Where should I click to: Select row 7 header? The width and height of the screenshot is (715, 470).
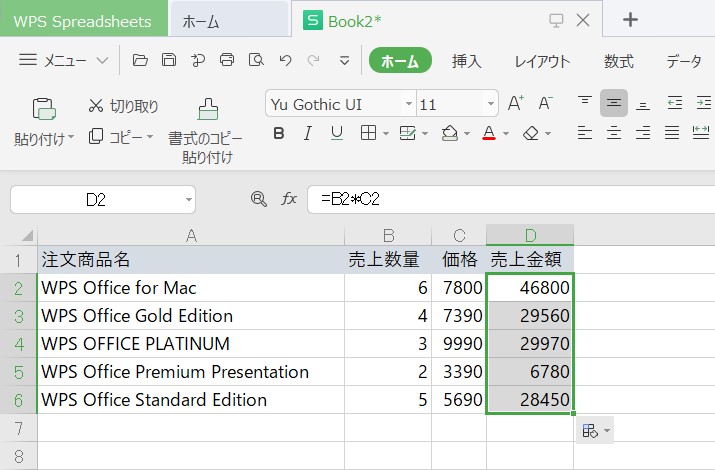(18, 428)
